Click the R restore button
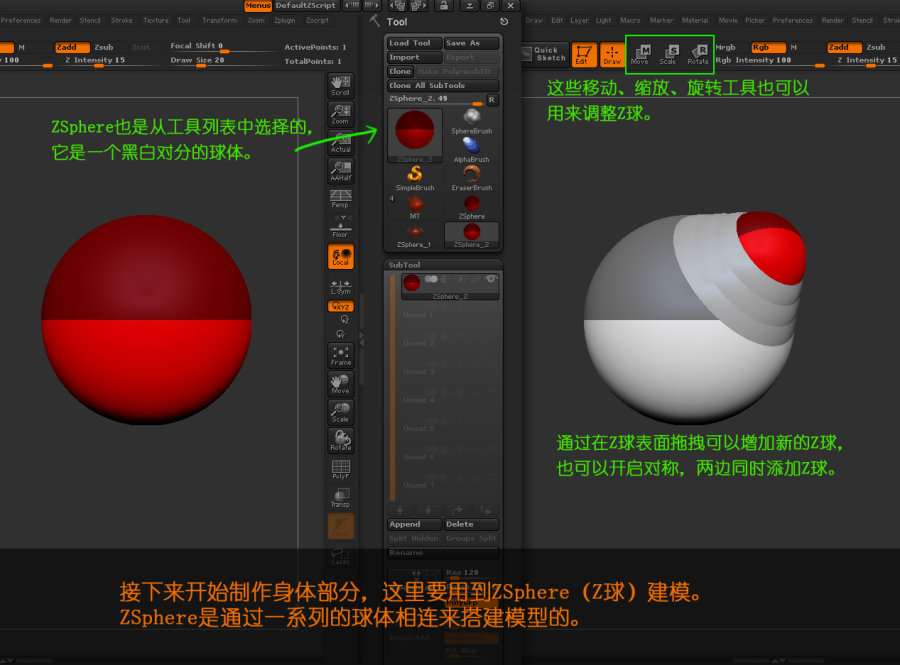Image resolution: width=900 pixels, height=665 pixels. [491, 99]
